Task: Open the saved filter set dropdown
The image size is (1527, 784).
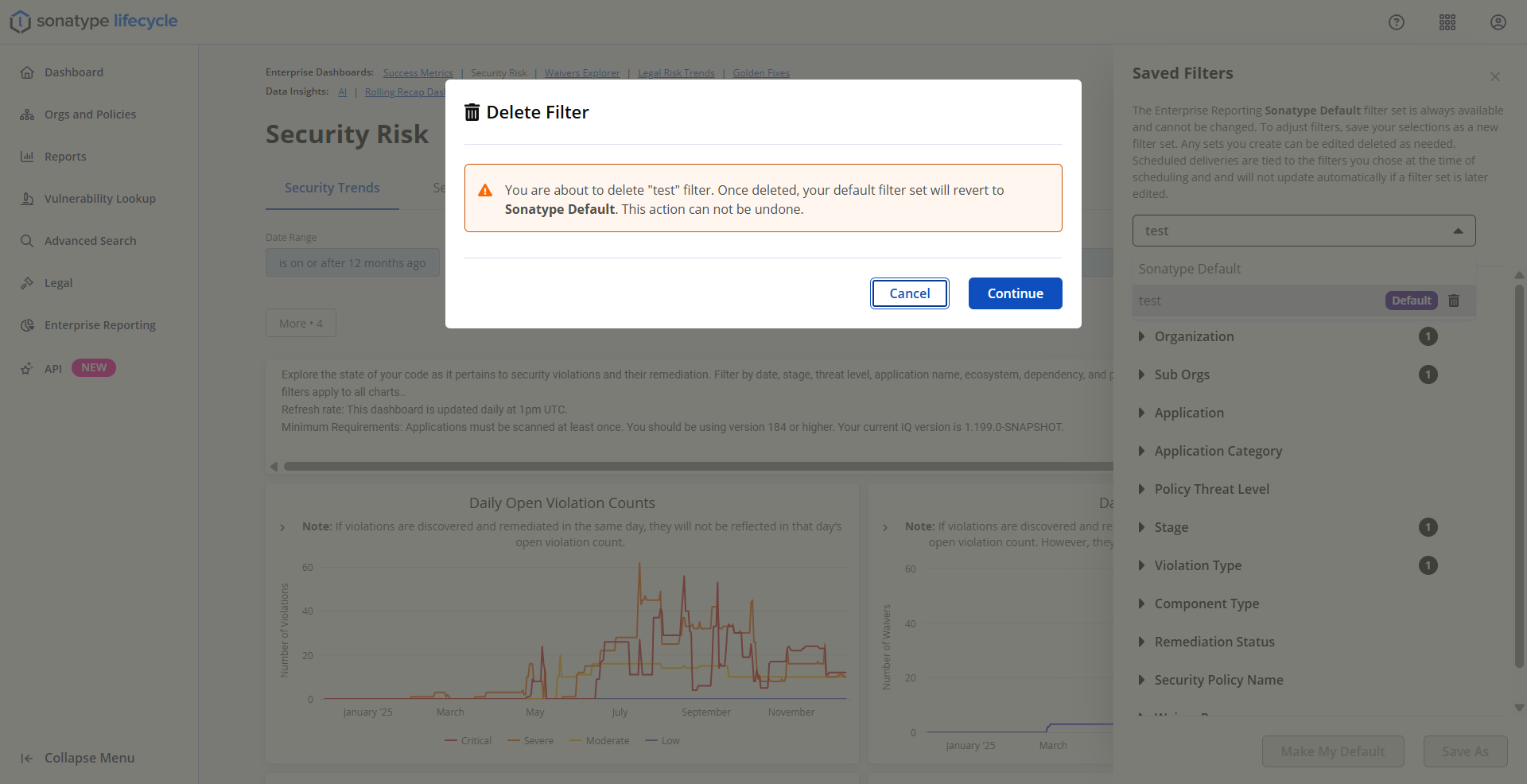Action: 1304,231
